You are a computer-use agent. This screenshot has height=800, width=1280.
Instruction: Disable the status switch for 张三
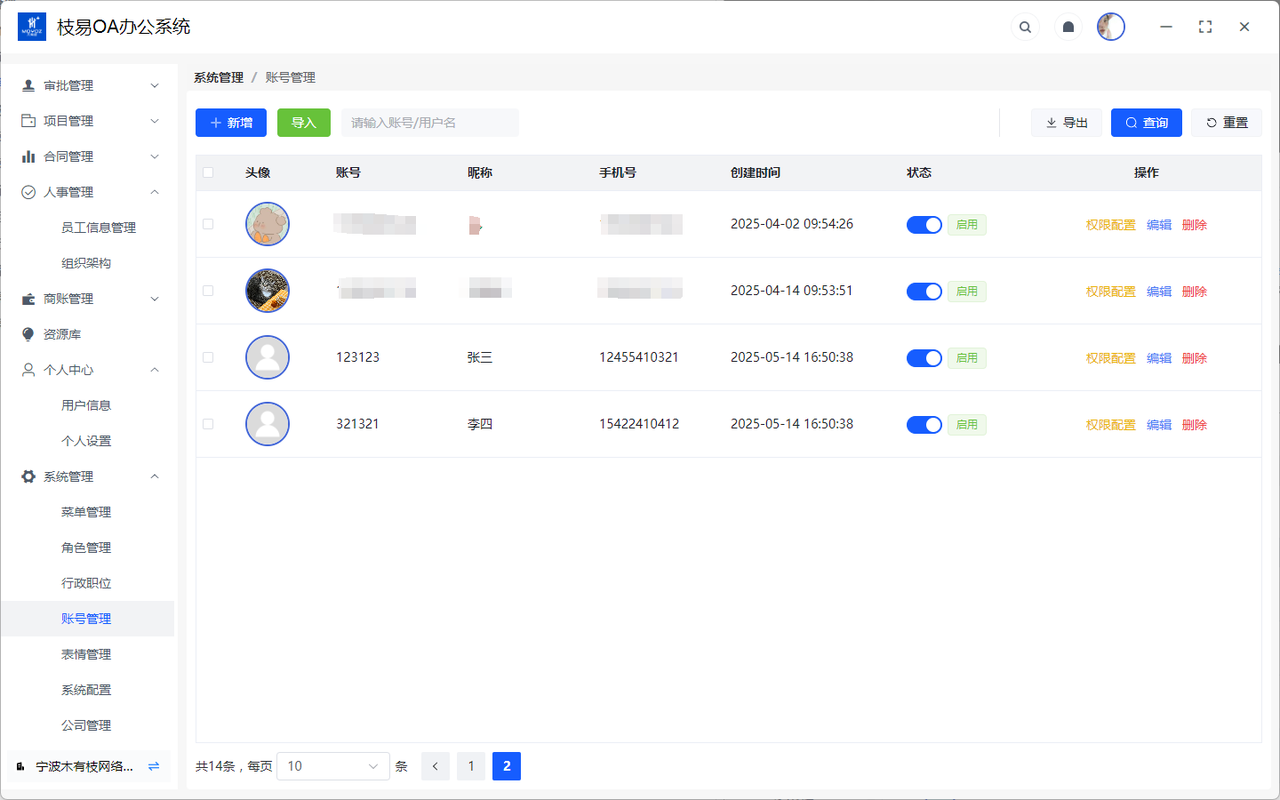[x=924, y=358]
